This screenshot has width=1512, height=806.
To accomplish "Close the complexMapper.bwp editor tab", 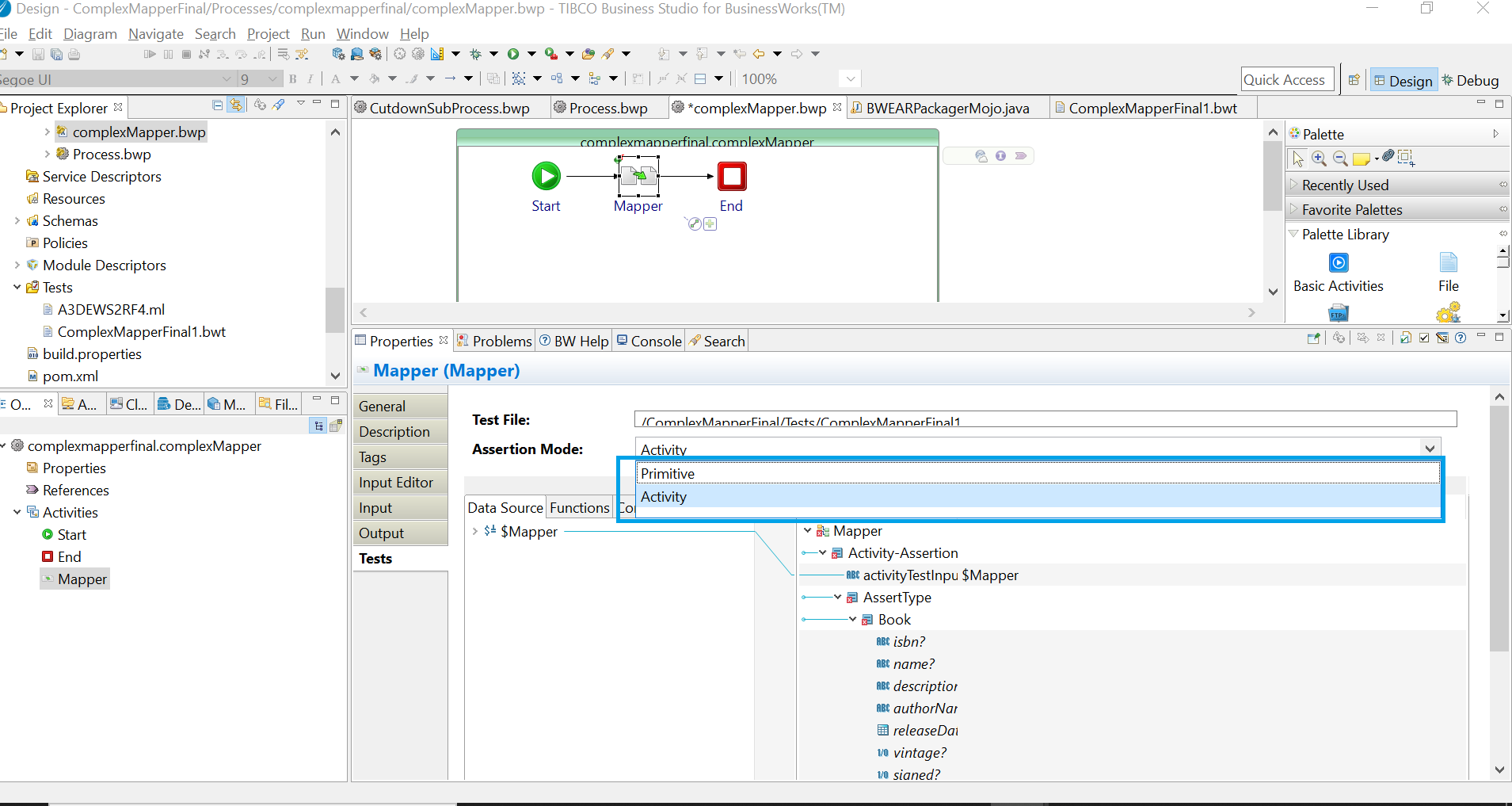I will coord(837,107).
